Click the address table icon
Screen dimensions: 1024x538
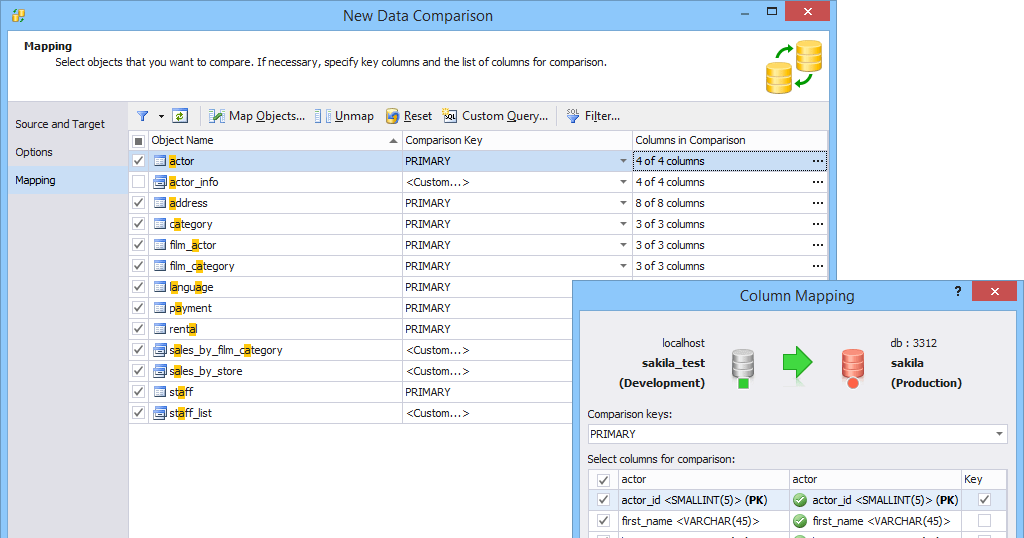tap(160, 203)
